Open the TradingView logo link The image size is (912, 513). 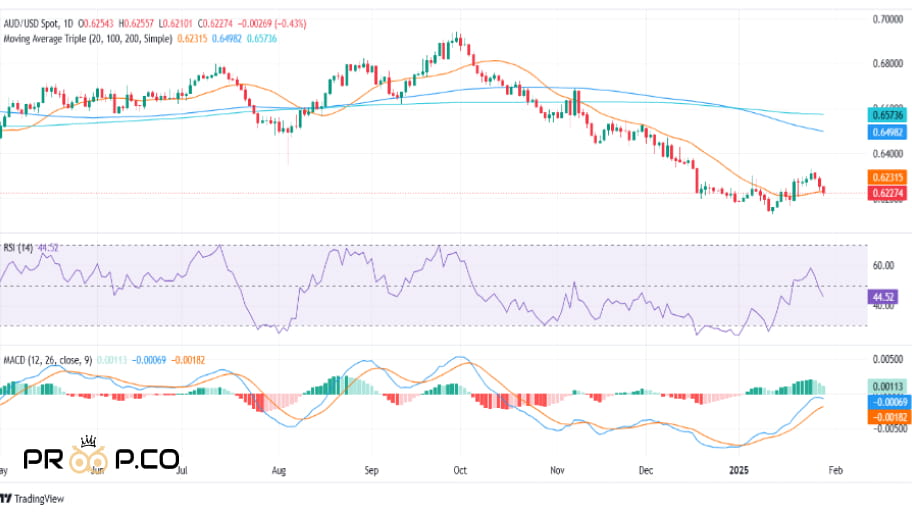pyautogui.click(x=32, y=498)
